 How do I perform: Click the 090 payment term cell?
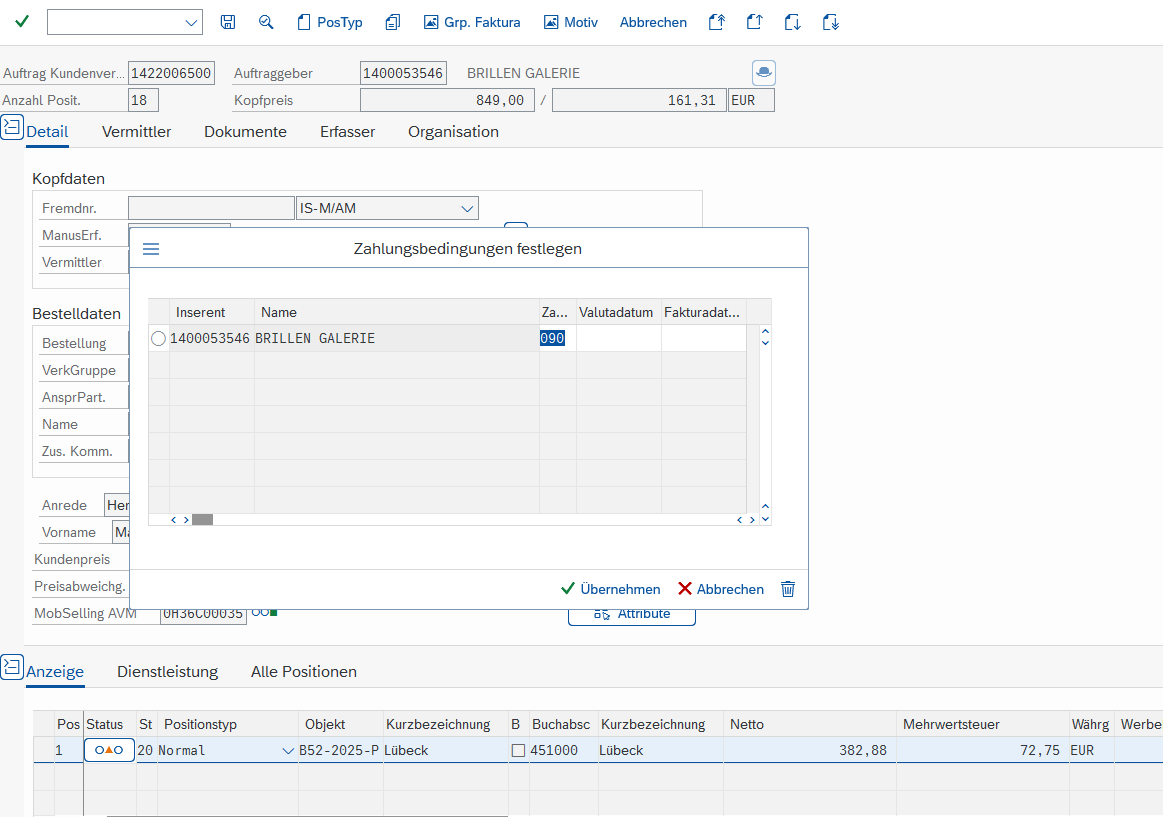tap(557, 338)
